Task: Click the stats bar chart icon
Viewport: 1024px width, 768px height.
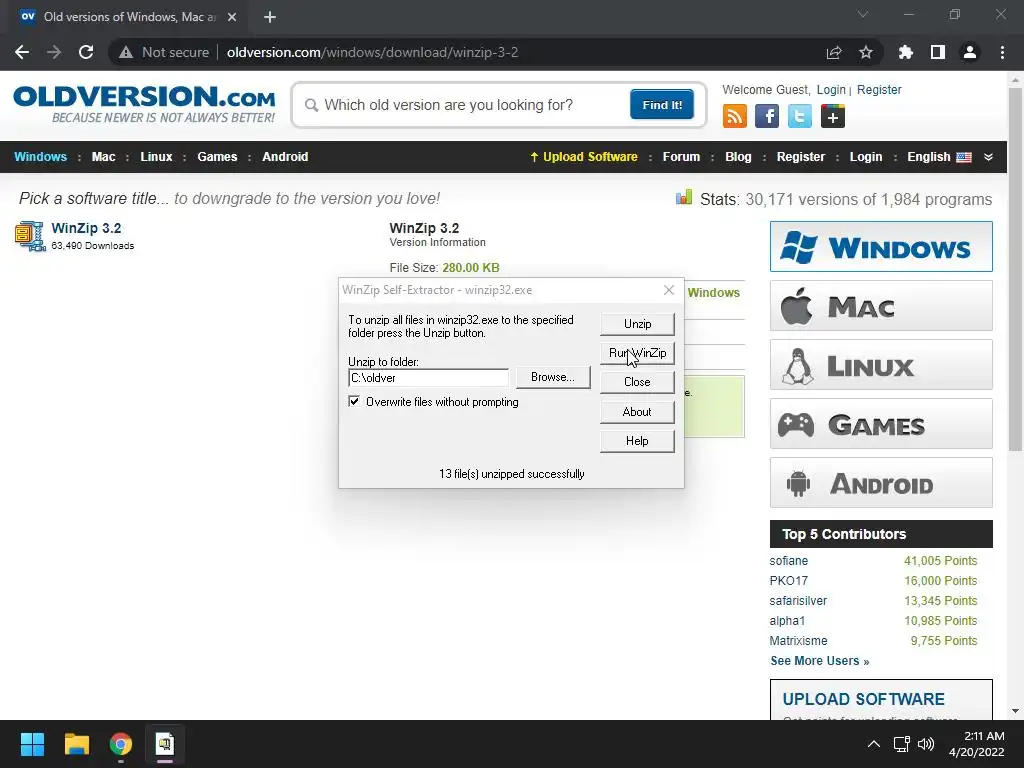Action: [x=684, y=198]
